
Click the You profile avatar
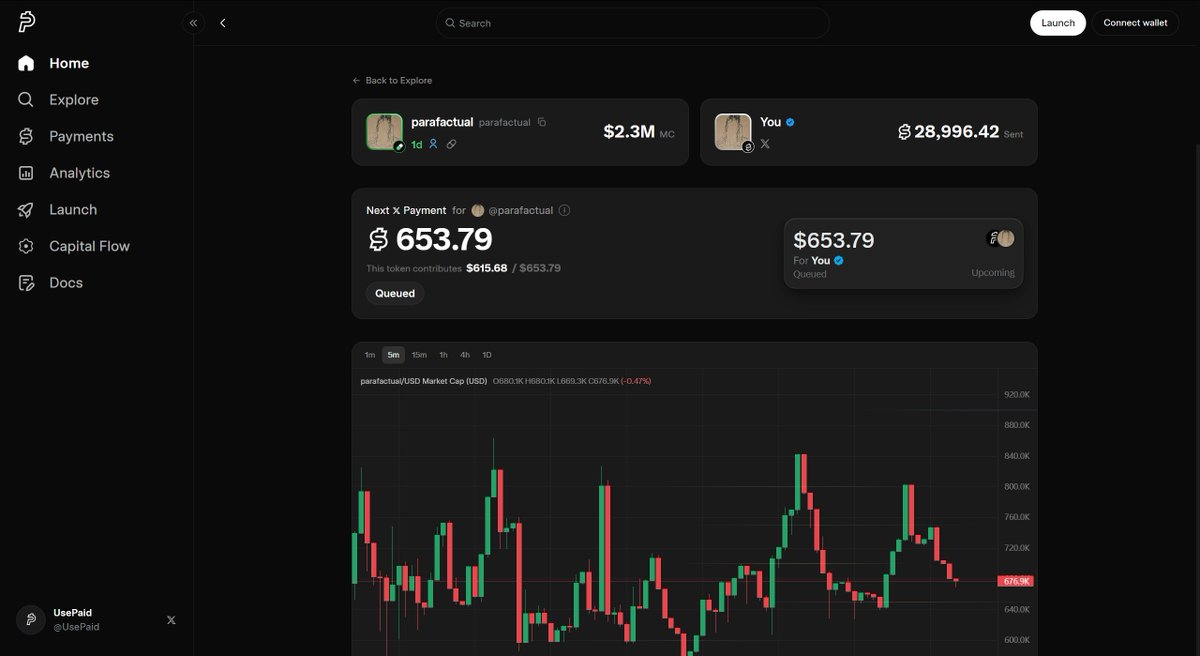(733, 132)
